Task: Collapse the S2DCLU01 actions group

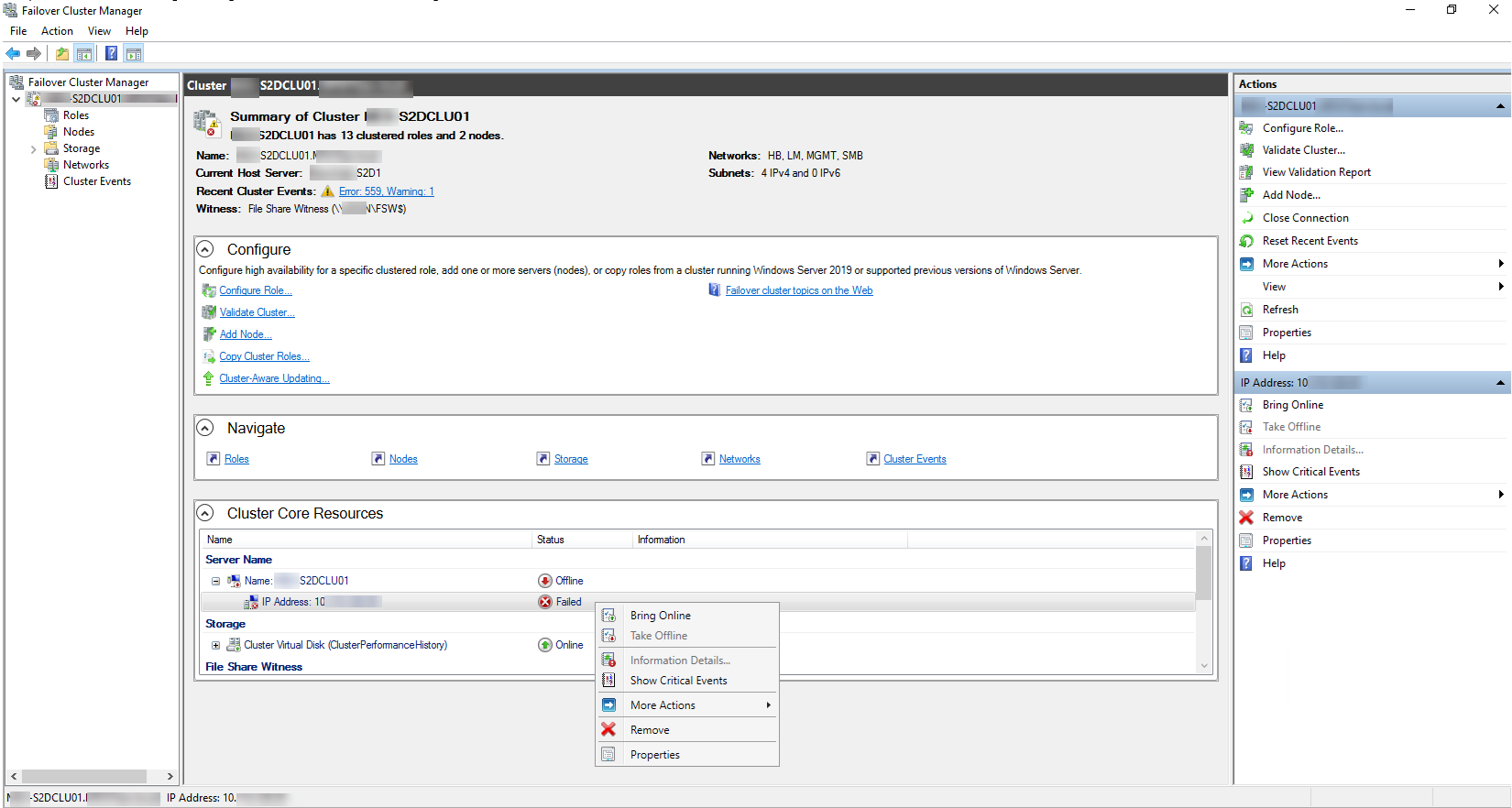Action: pyautogui.click(x=1500, y=106)
